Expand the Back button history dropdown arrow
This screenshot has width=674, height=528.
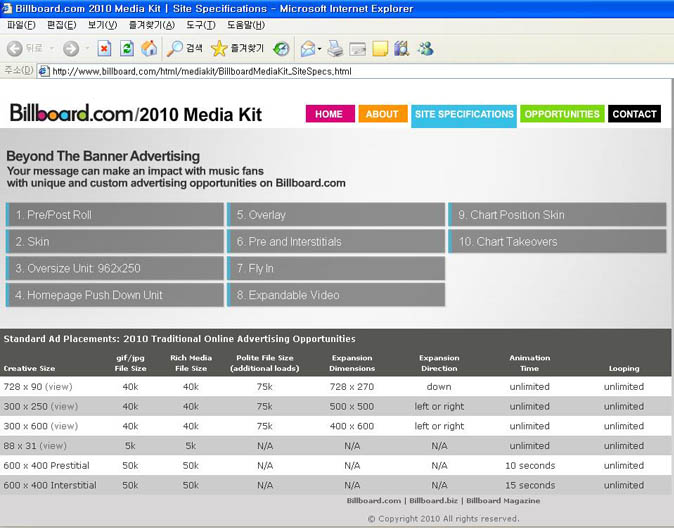coord(51,48)
